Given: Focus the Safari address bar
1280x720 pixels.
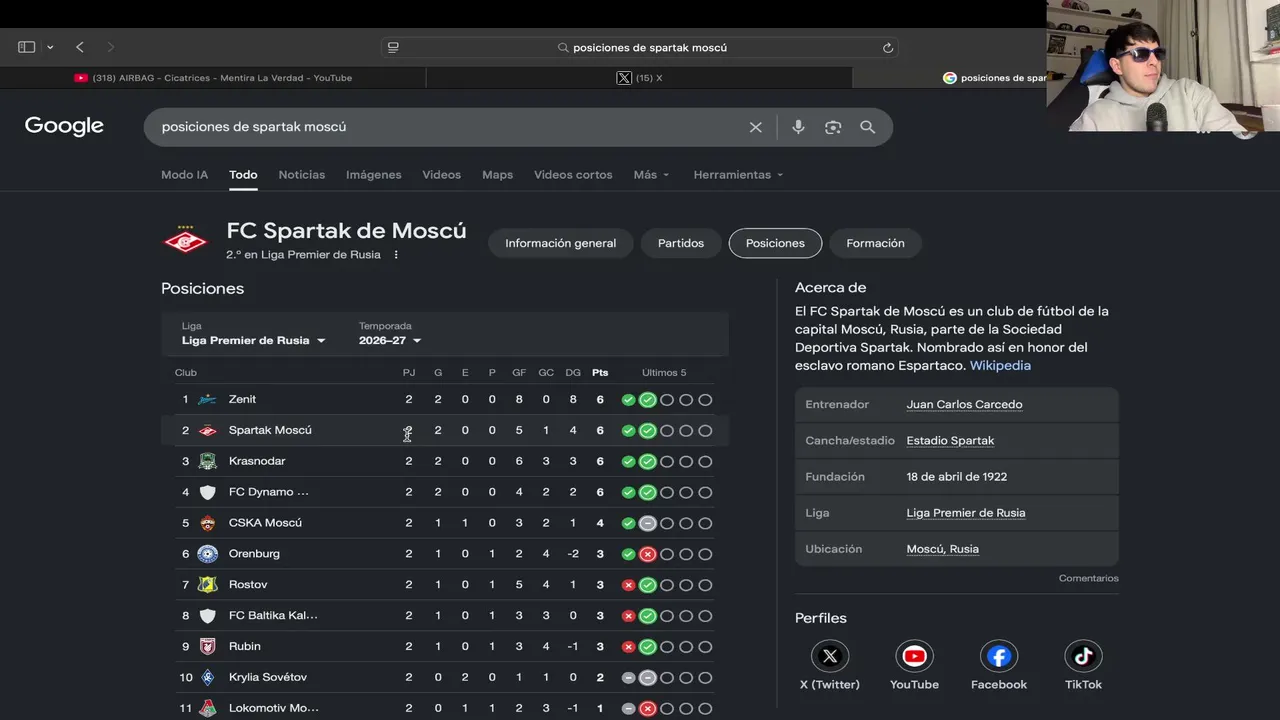Looking at the screenshot, I should point(640,47).
